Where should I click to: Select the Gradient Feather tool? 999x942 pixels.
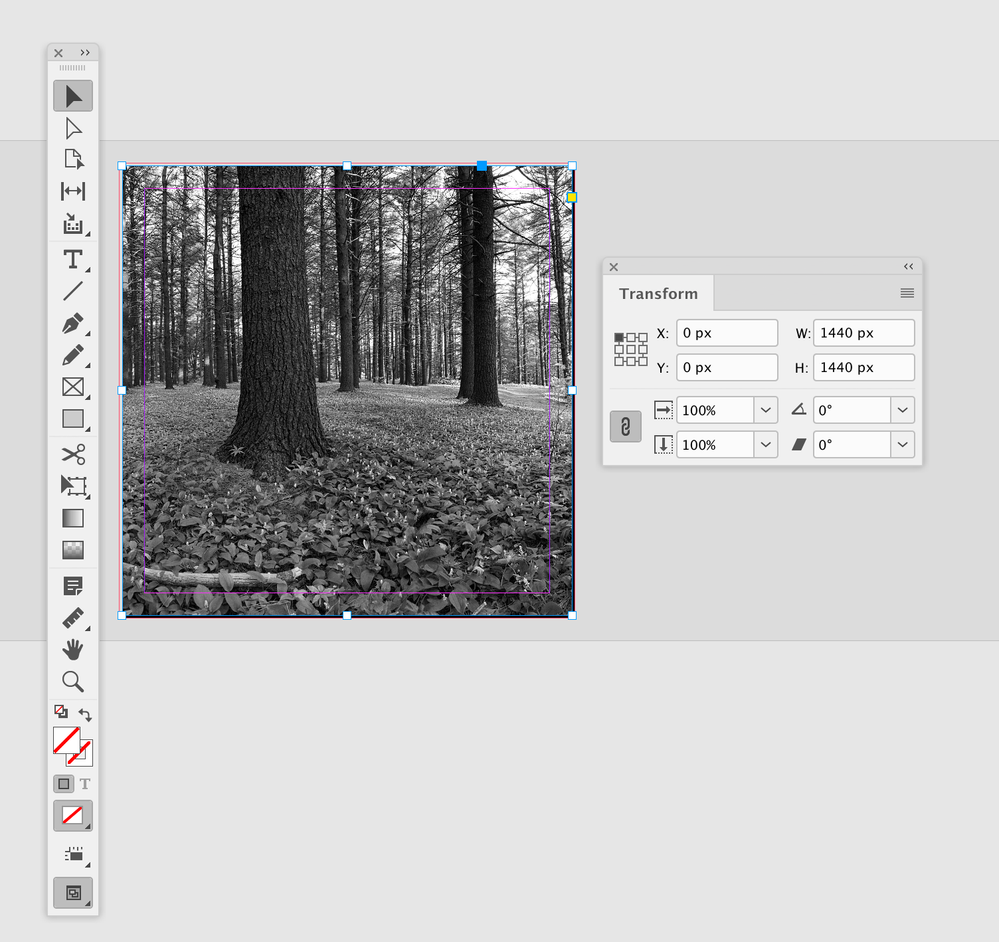pyautogui.click(x=73, y=550)
